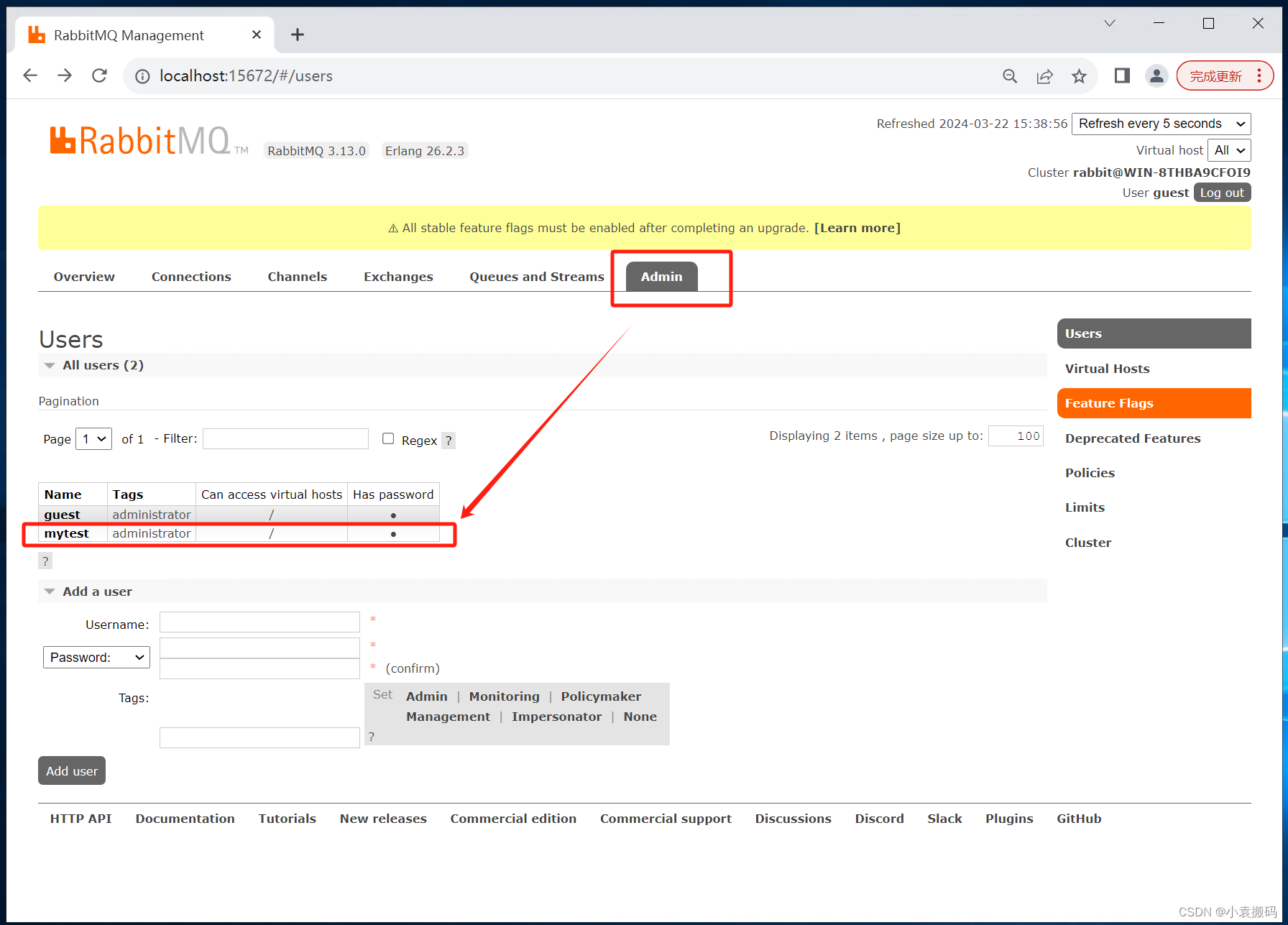The height and width of the screenshot is (925, 1288).
Task: Open the Documentation footer link
Action: 185,819
